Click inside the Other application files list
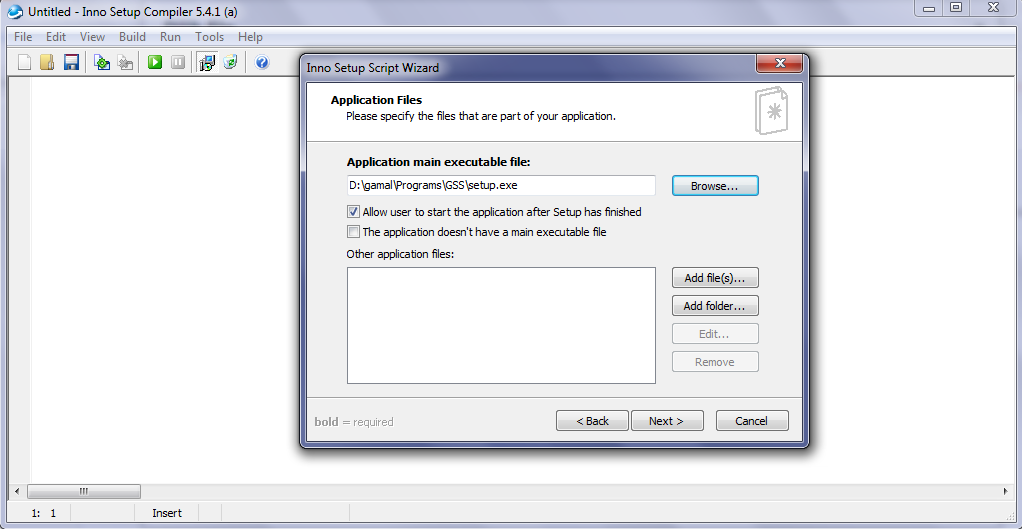Viewport: 1022px width, 529px height. (x=501, y=325)
